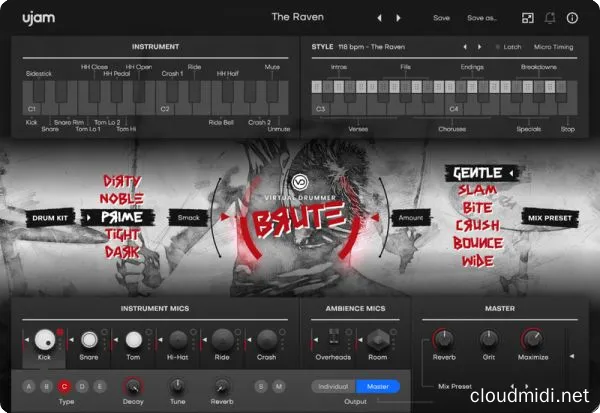Image resolution: width=600 pixels, height=413 pixels.
Task: Click the Smack label
Action: tap(189, 217)
